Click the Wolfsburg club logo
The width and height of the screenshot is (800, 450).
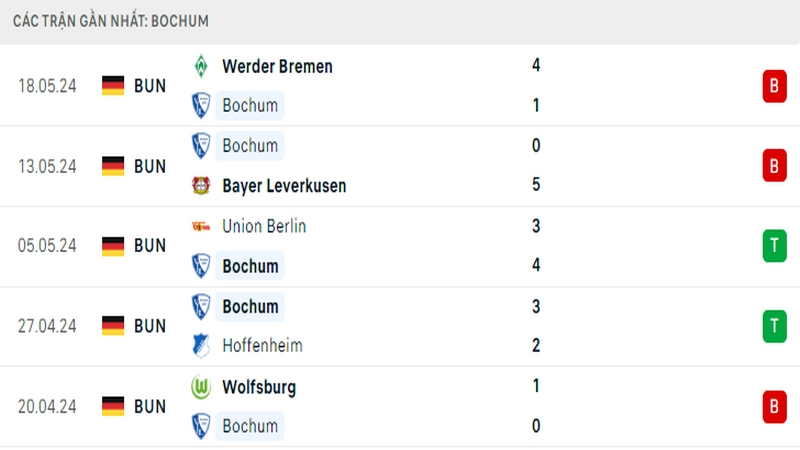pos(201,387)
